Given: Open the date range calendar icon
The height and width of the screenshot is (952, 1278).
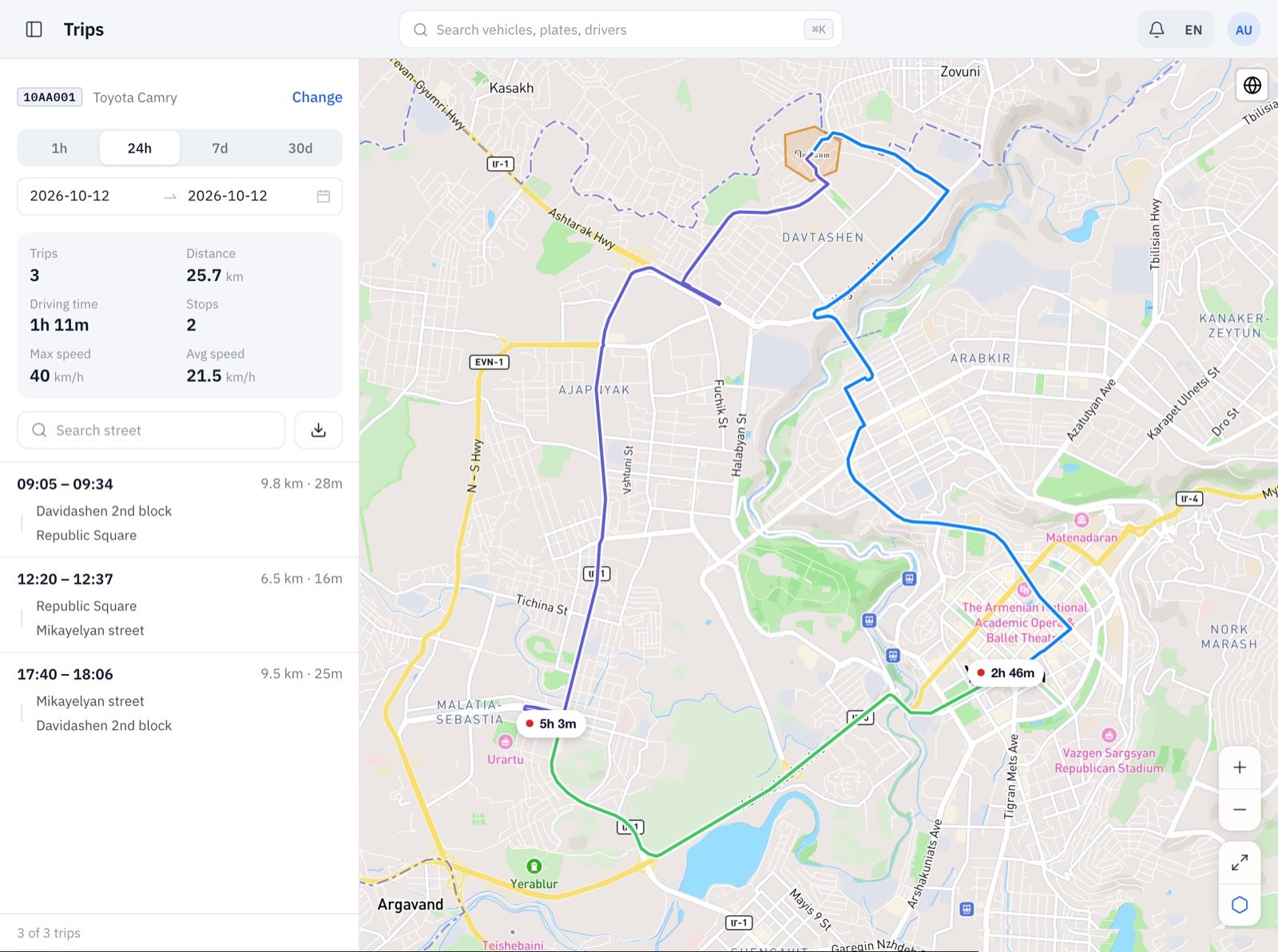Looking at the screenshot, I should (x=323, y=196).
